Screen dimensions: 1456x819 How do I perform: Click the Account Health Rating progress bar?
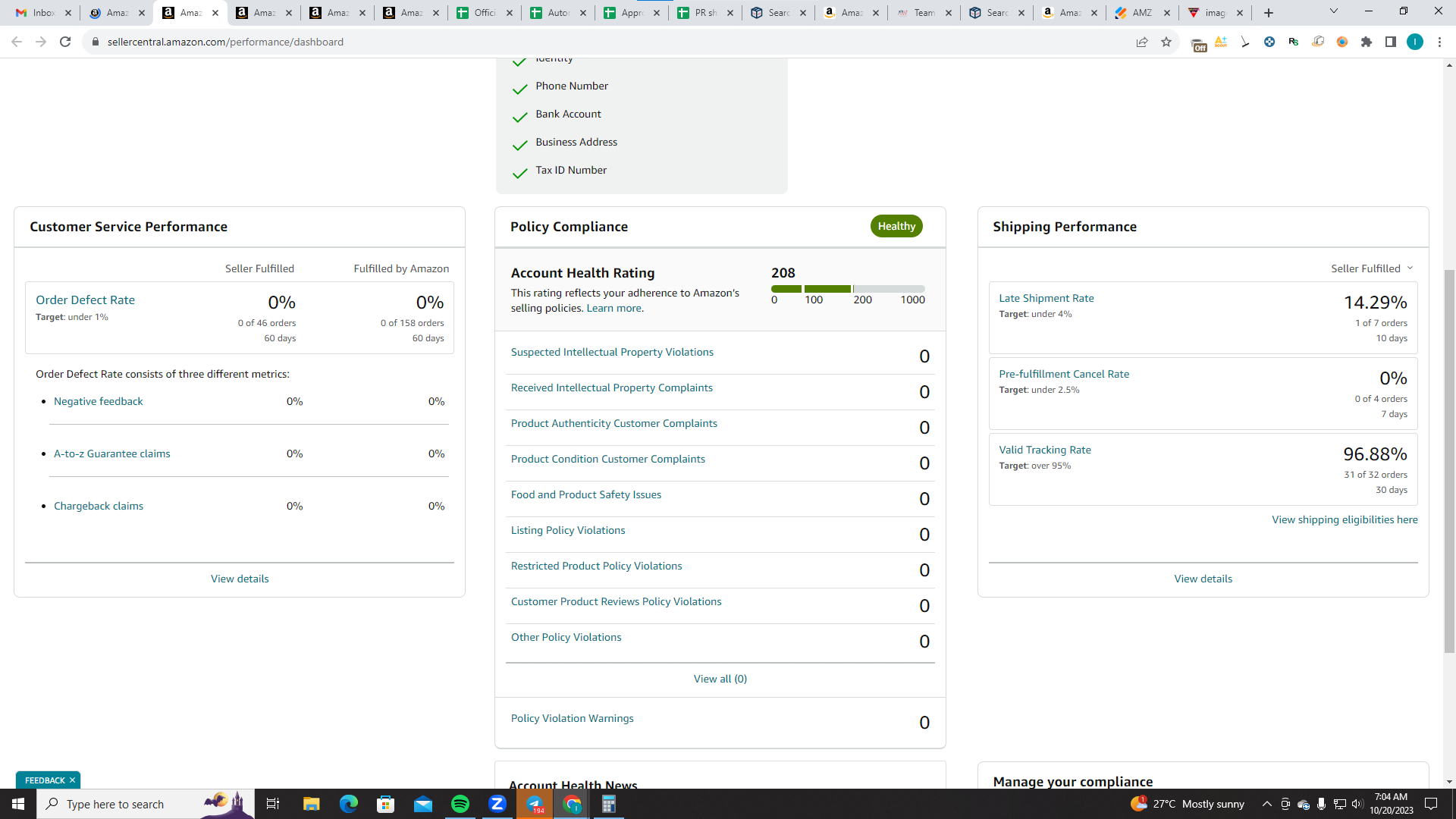tap(848, 289)
